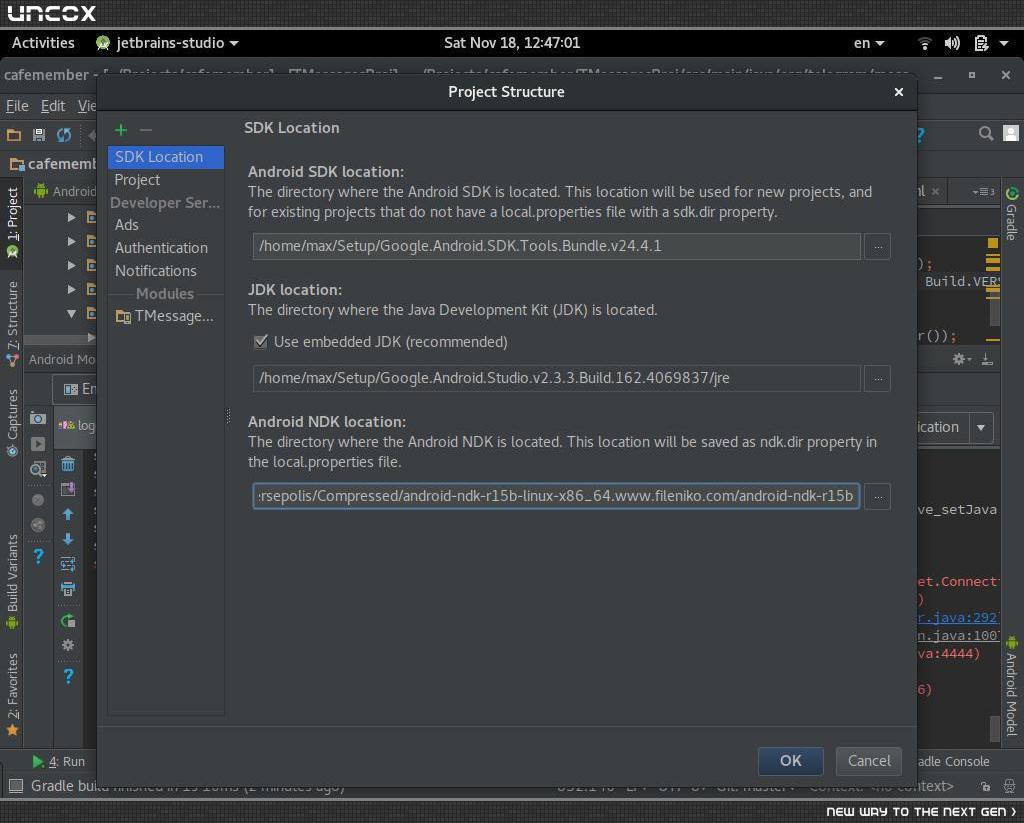The height and width of the screenshot is (823, 1024).
Task: Expand the second collapsed project tree node
Action: (x=71, y=241)
